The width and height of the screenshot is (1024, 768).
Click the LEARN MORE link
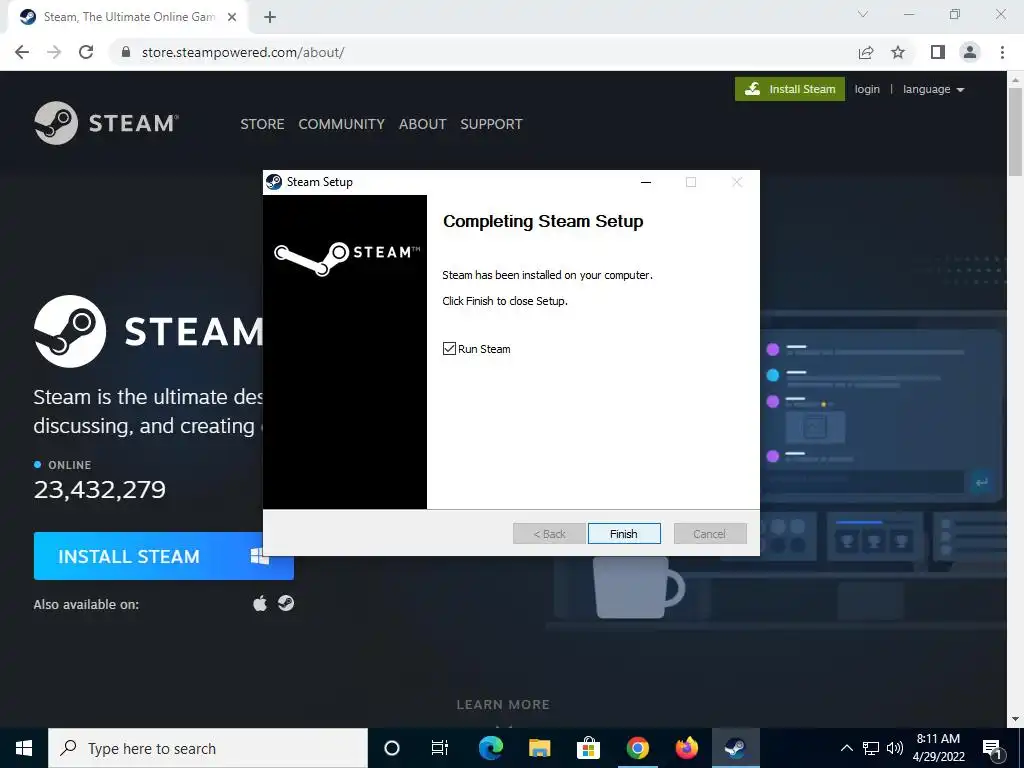503,705
